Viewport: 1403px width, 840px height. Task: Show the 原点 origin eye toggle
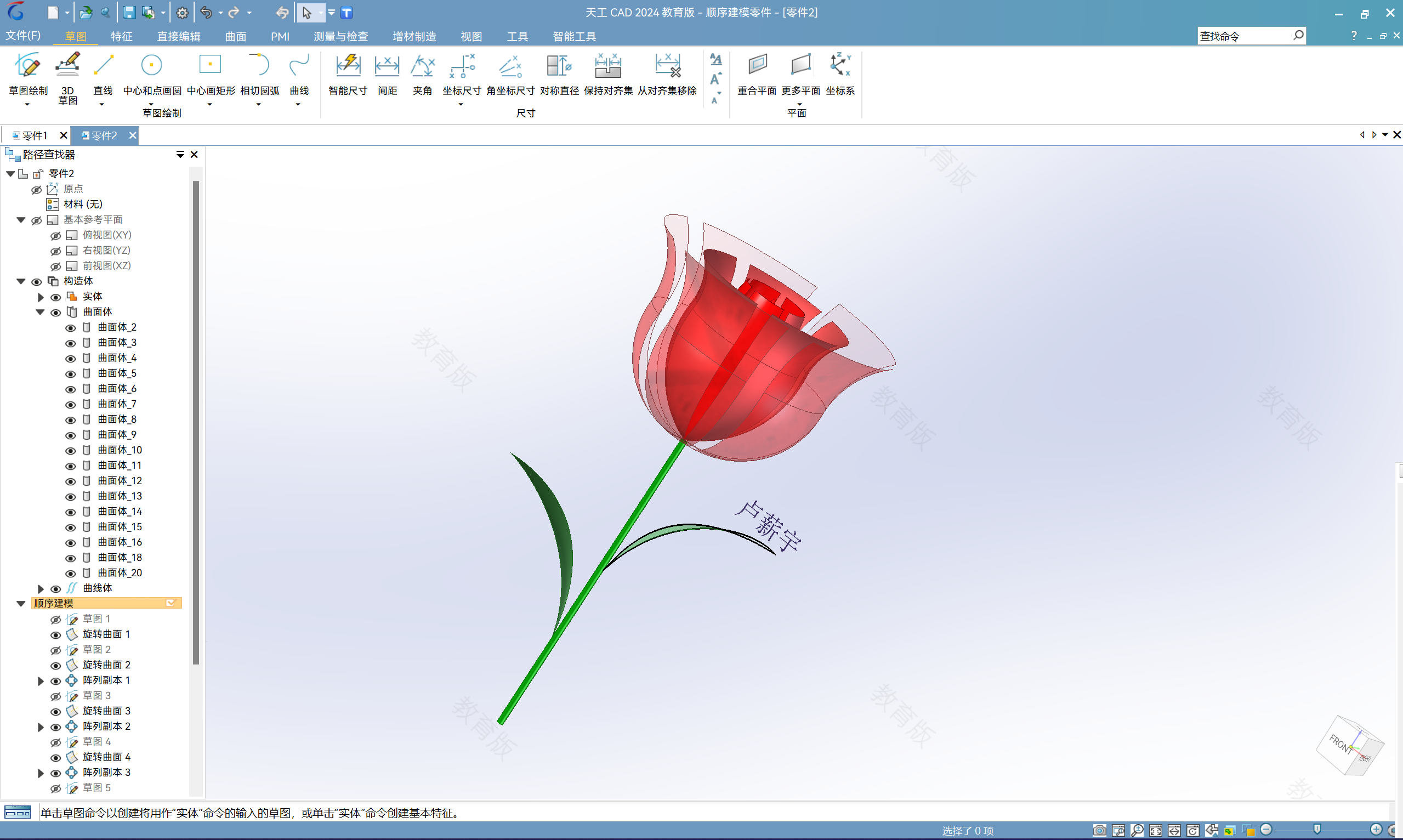tap(36, 190)
